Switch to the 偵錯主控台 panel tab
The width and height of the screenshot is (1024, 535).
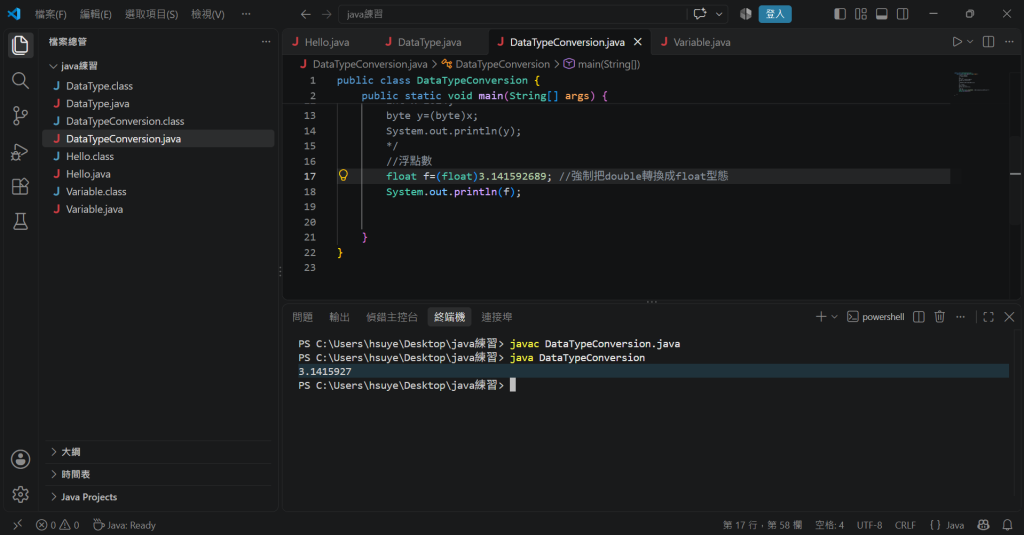tap(392, 317)
